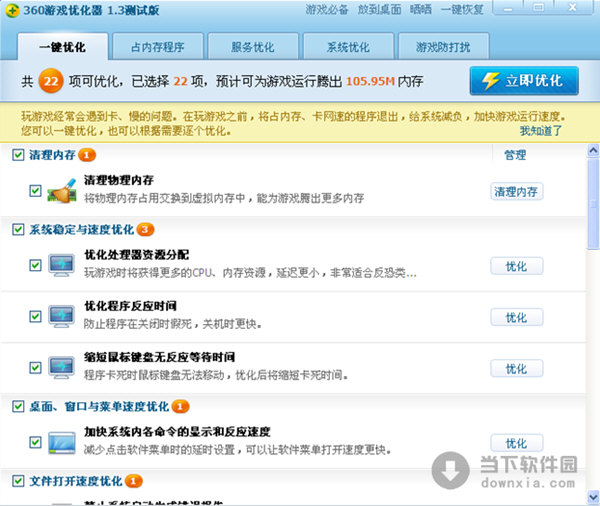The image size is (600, 506).
Task: Open the 占内存程序 tab
Action: (x=158, y=47)
